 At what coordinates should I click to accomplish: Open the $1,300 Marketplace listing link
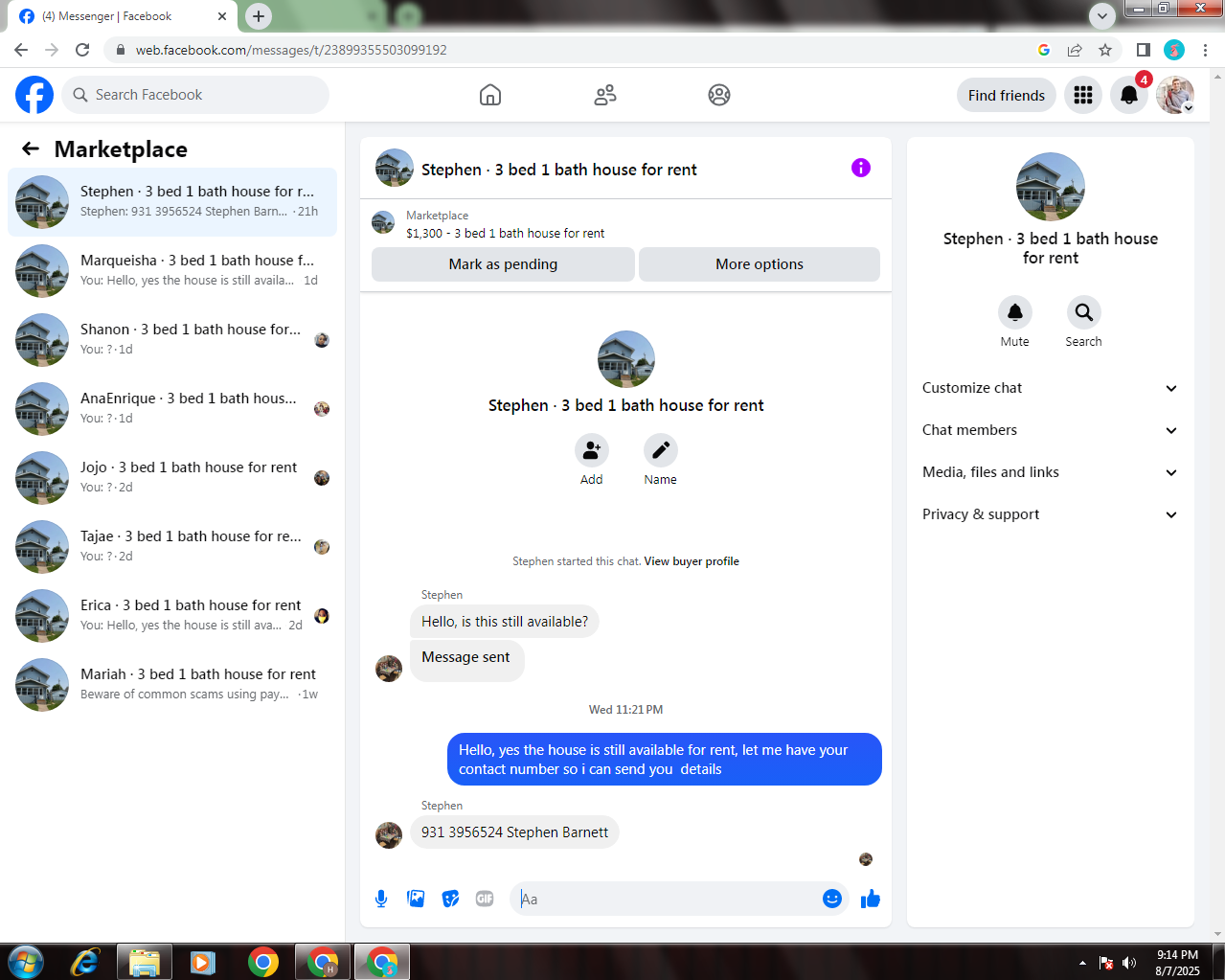(505, 233)
